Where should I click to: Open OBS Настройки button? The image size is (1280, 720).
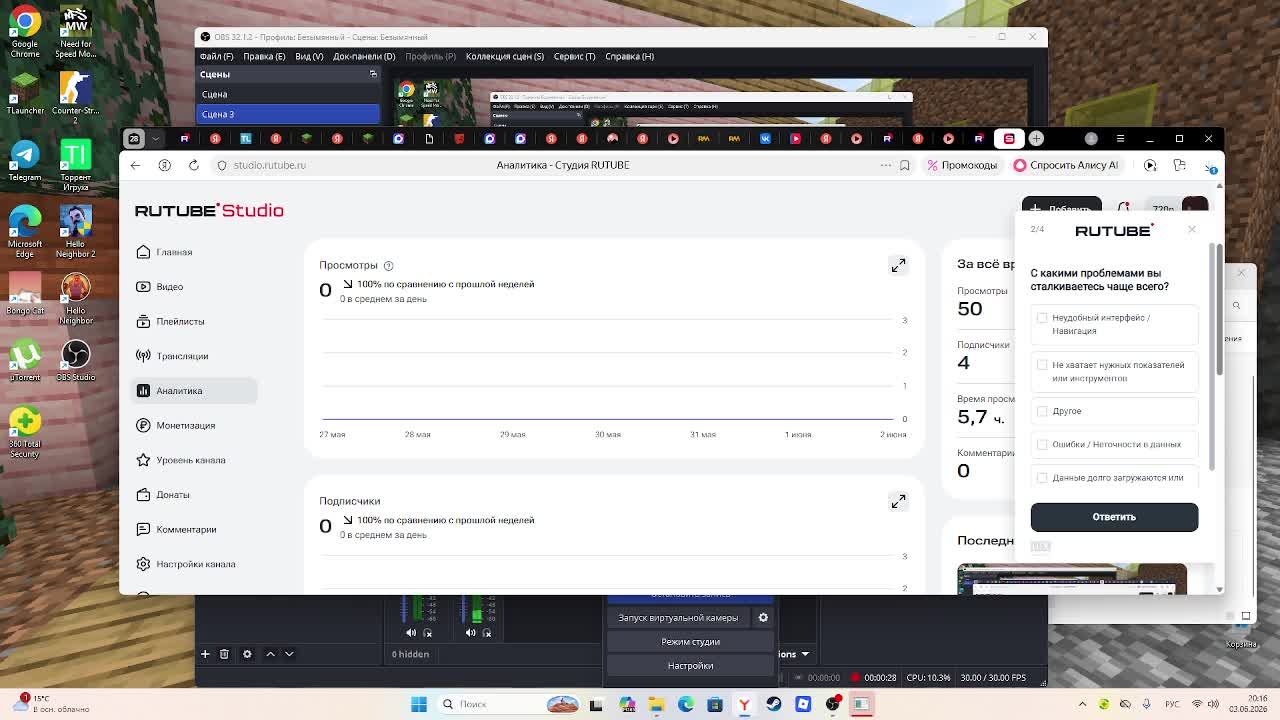[690, 666]
